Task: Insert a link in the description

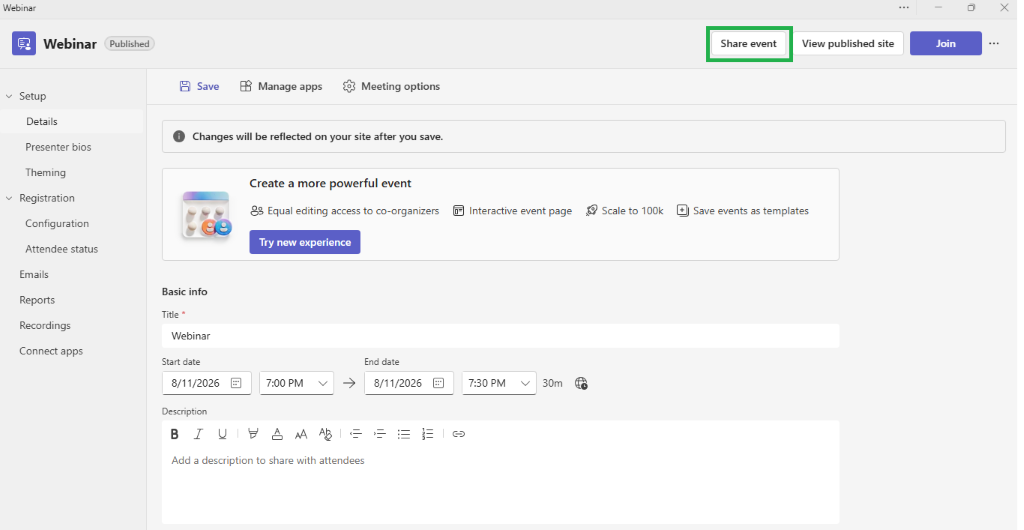Action: point(458,434)
